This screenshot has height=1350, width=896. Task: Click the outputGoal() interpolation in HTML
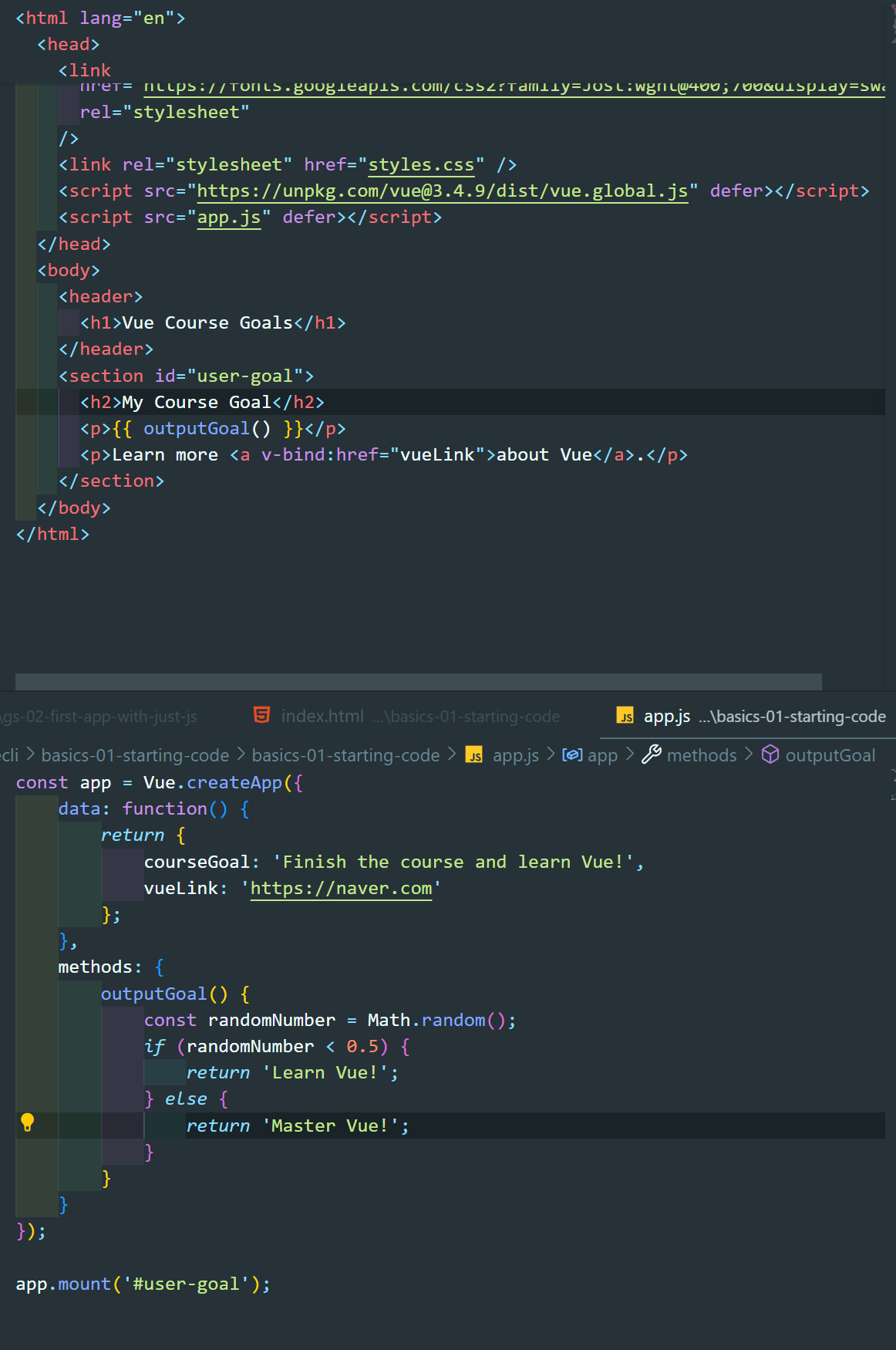pos(207,428)
